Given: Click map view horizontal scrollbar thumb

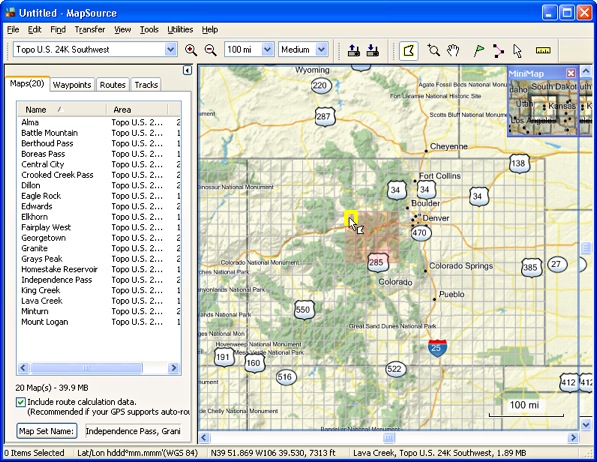Looking at the screenshot, I should click(388, 438).
